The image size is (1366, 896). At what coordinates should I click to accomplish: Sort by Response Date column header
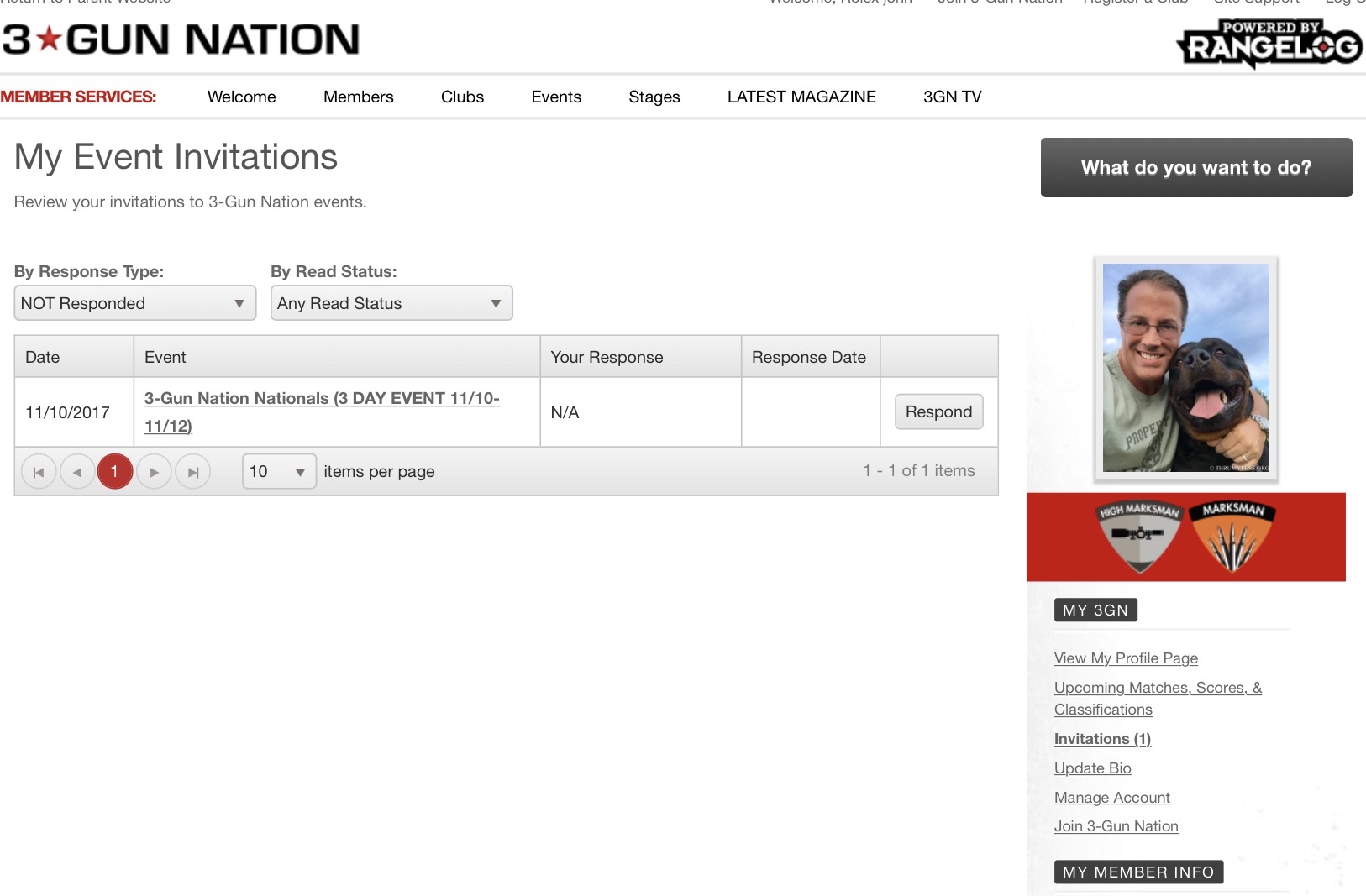pos(809,357)
